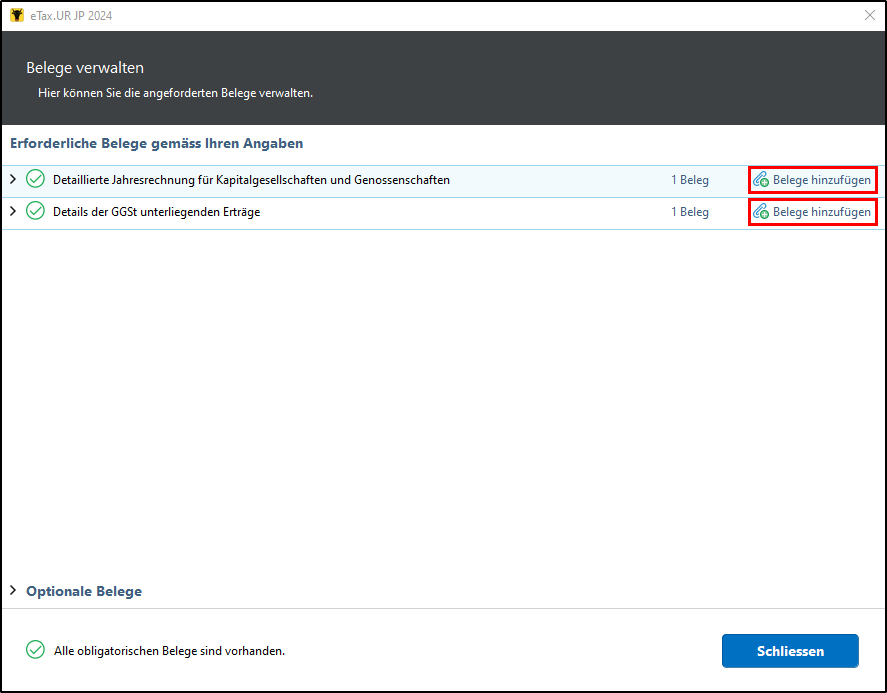Expand the Detaillierte Jahresrechnung row chevron

pyautogui.click(x=13, y=179)
